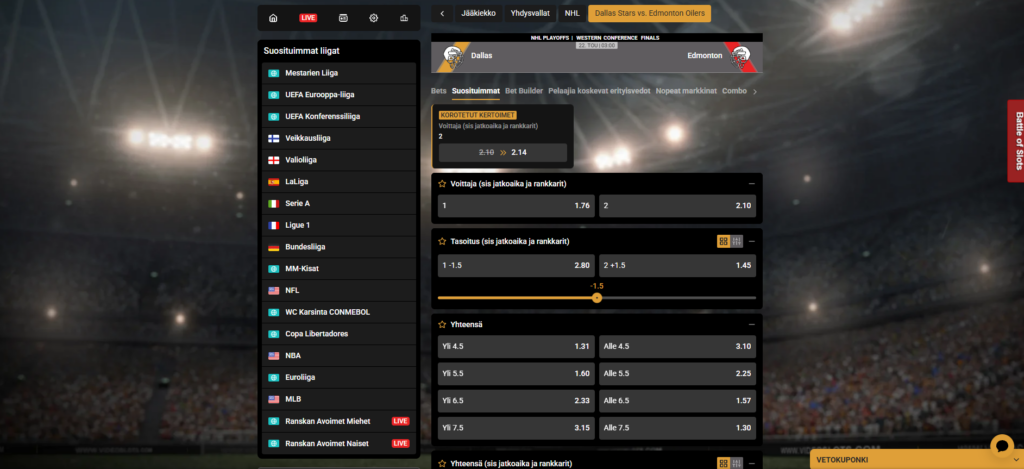Star the Yhteensä (sis jatkoaika ja rankkarit) market
This screenshot has height=469, width=1024.
[x=442, y=463]
